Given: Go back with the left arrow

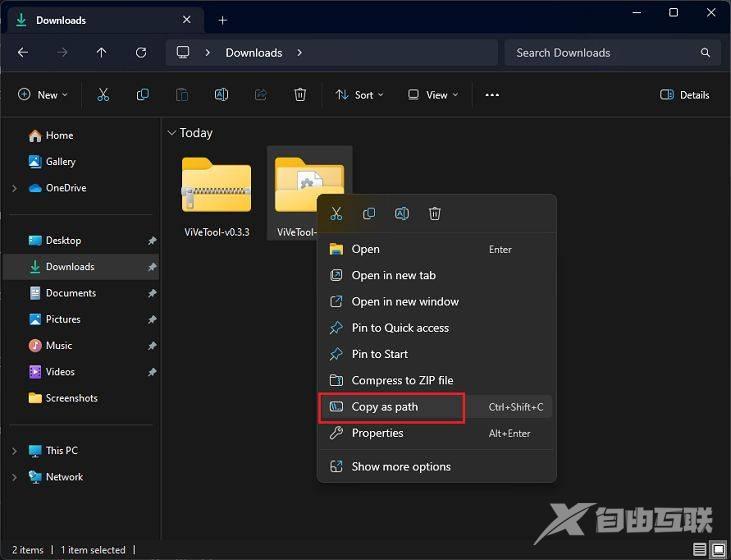Looking at the screenshot, I should 23,53.
